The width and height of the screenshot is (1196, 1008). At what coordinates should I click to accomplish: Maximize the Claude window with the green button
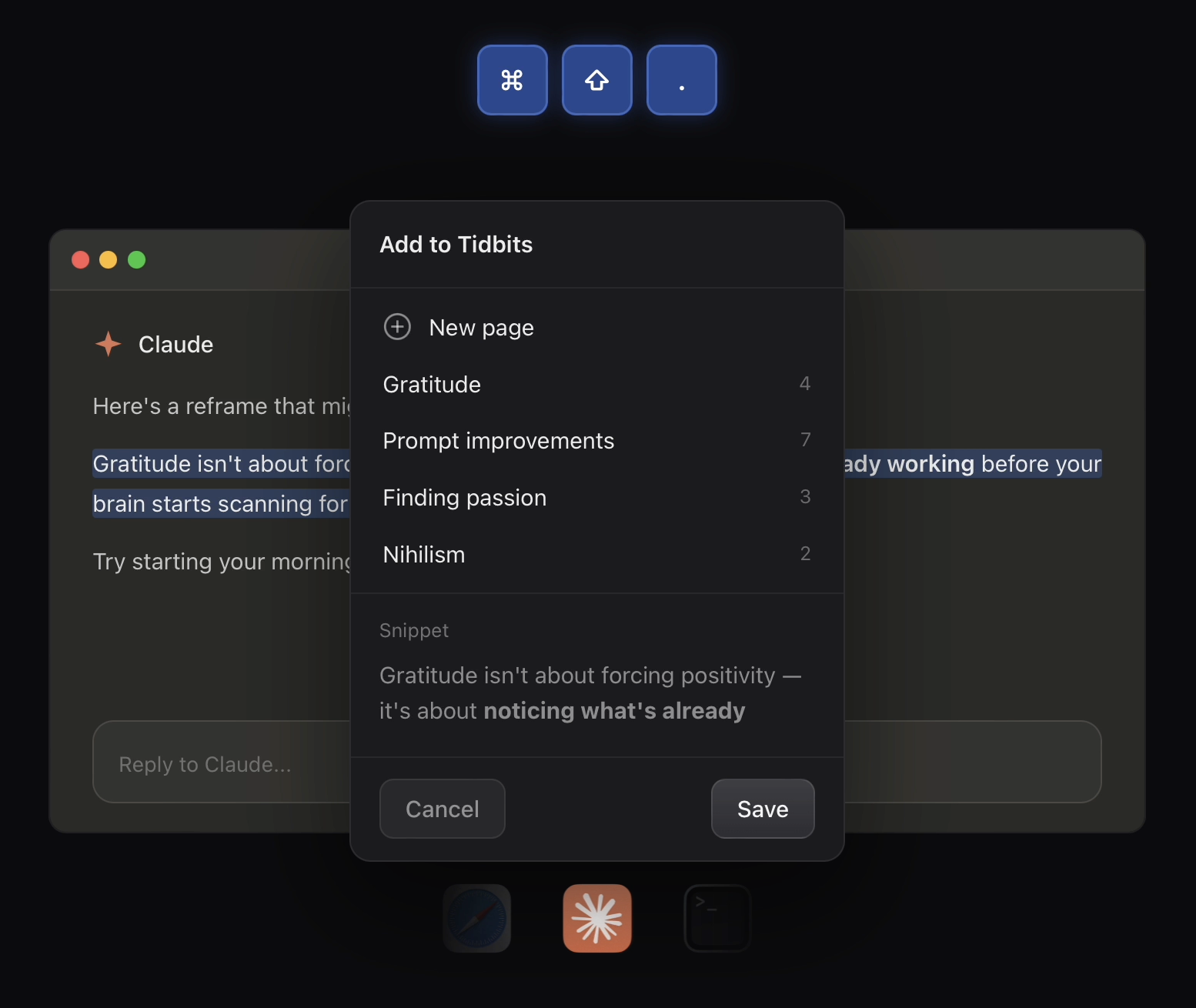pyautogui.click(x=137, y=260)
